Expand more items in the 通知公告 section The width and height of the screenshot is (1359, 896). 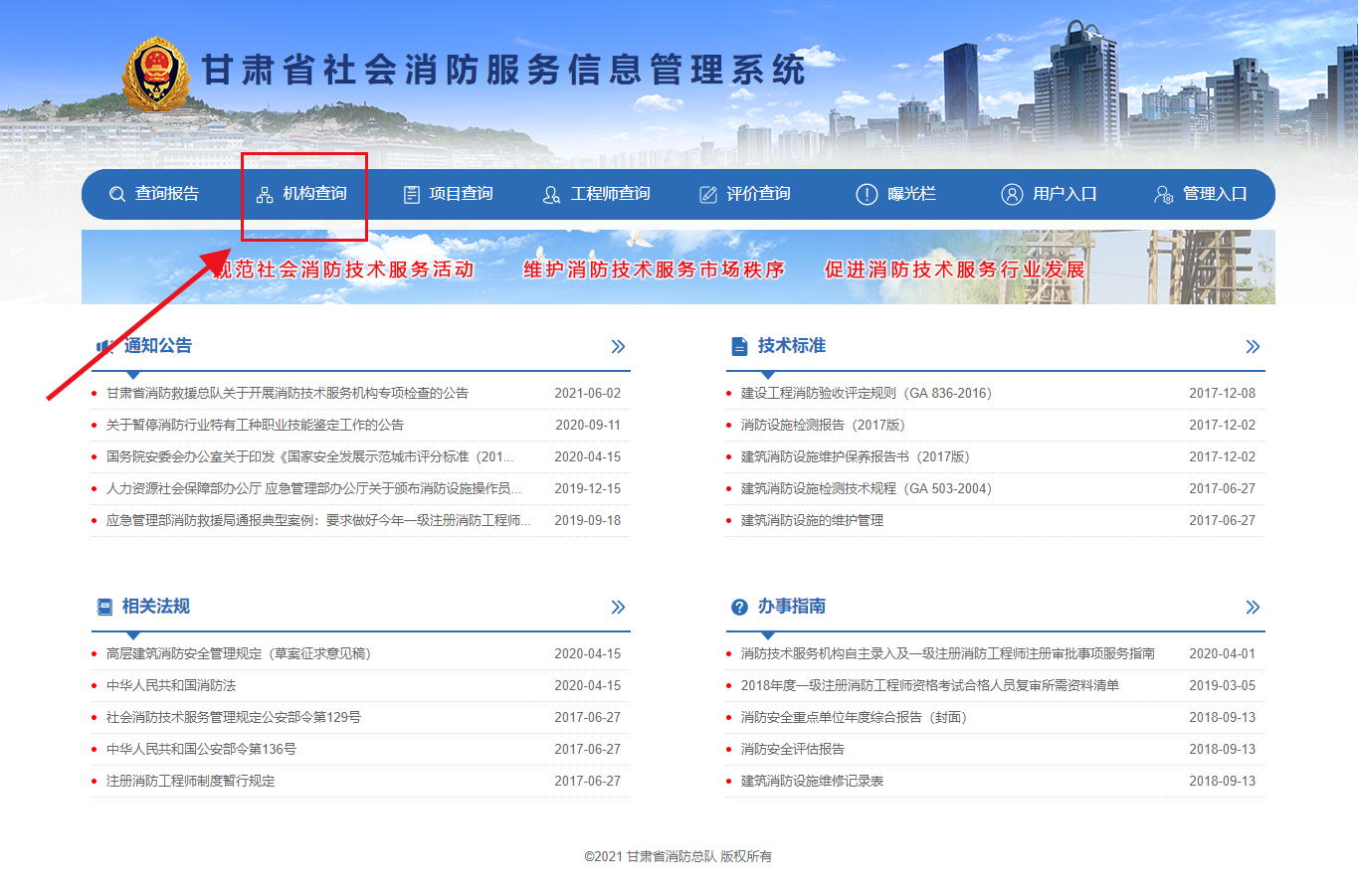tap(618, 347)
